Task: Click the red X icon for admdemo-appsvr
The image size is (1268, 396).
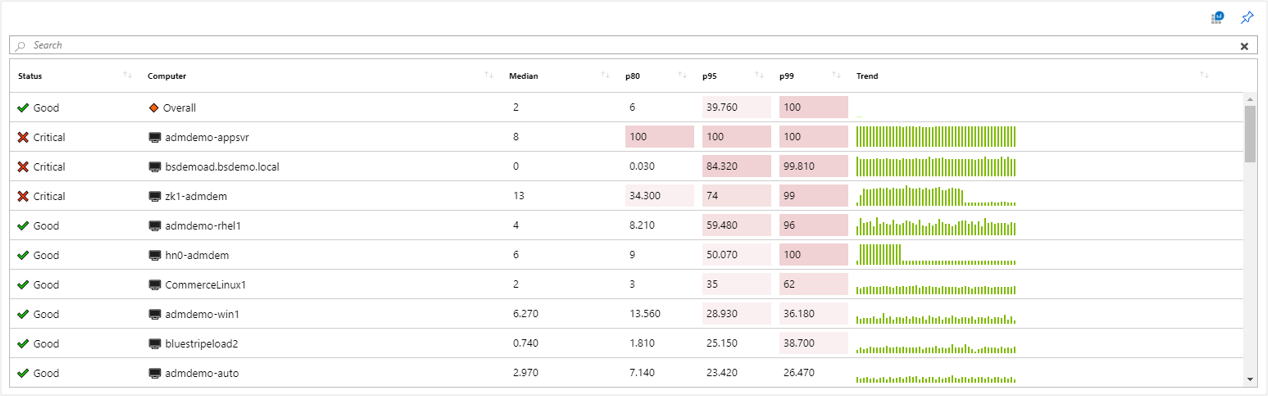Action: coord(23,137)
